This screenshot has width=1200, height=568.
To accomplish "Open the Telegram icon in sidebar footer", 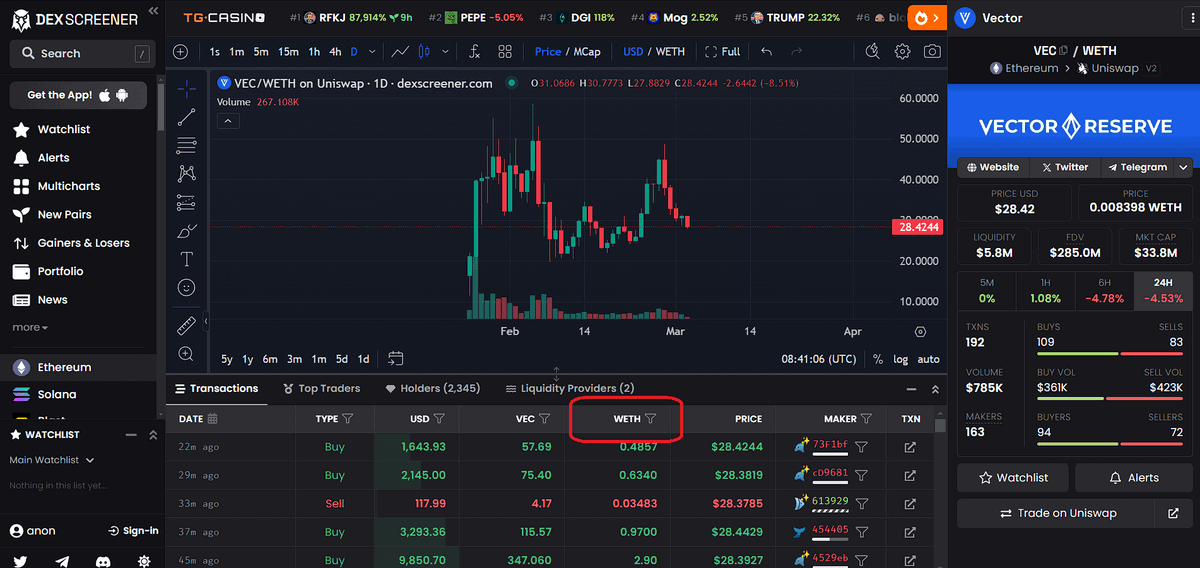I will coord(63,562).
